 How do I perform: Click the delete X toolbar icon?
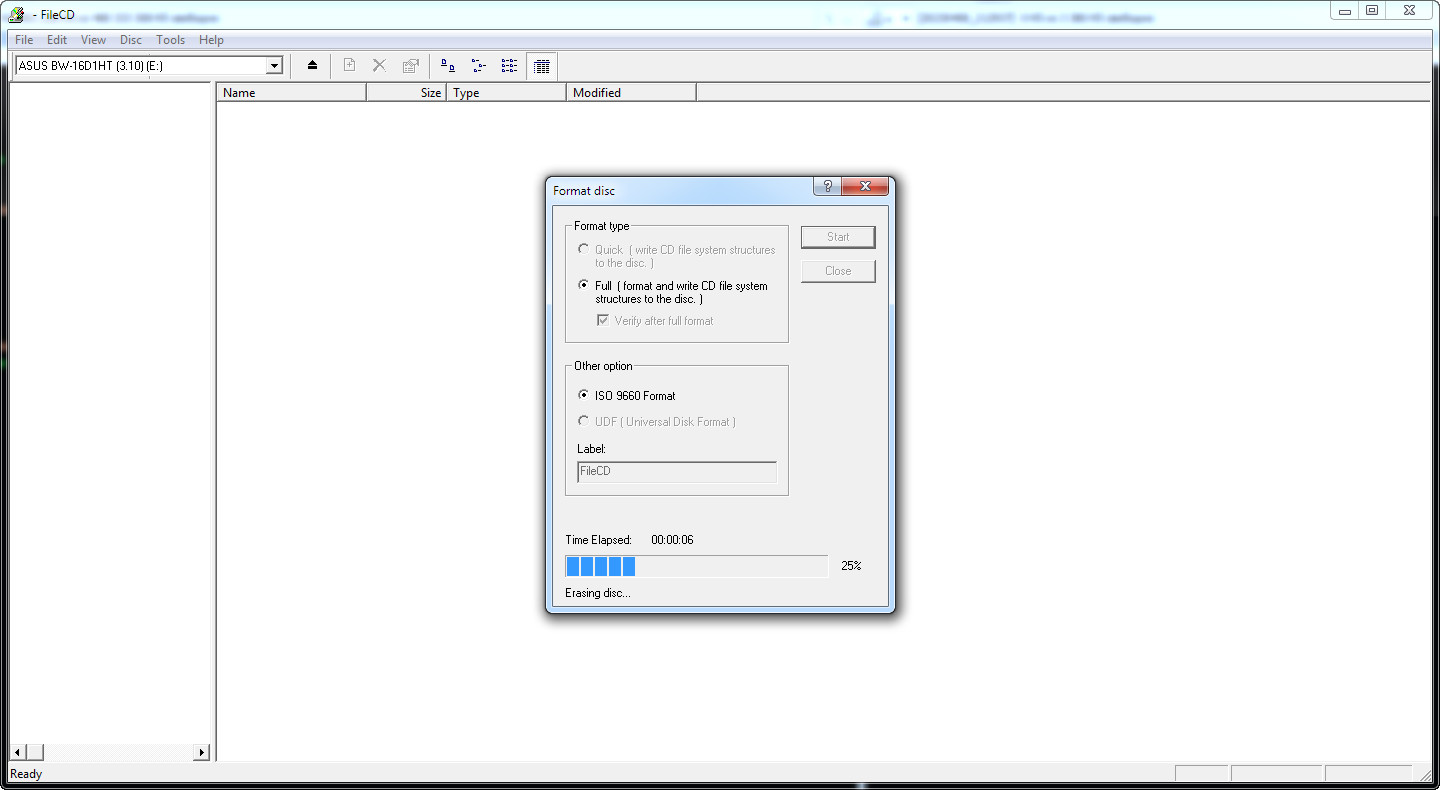379,66
